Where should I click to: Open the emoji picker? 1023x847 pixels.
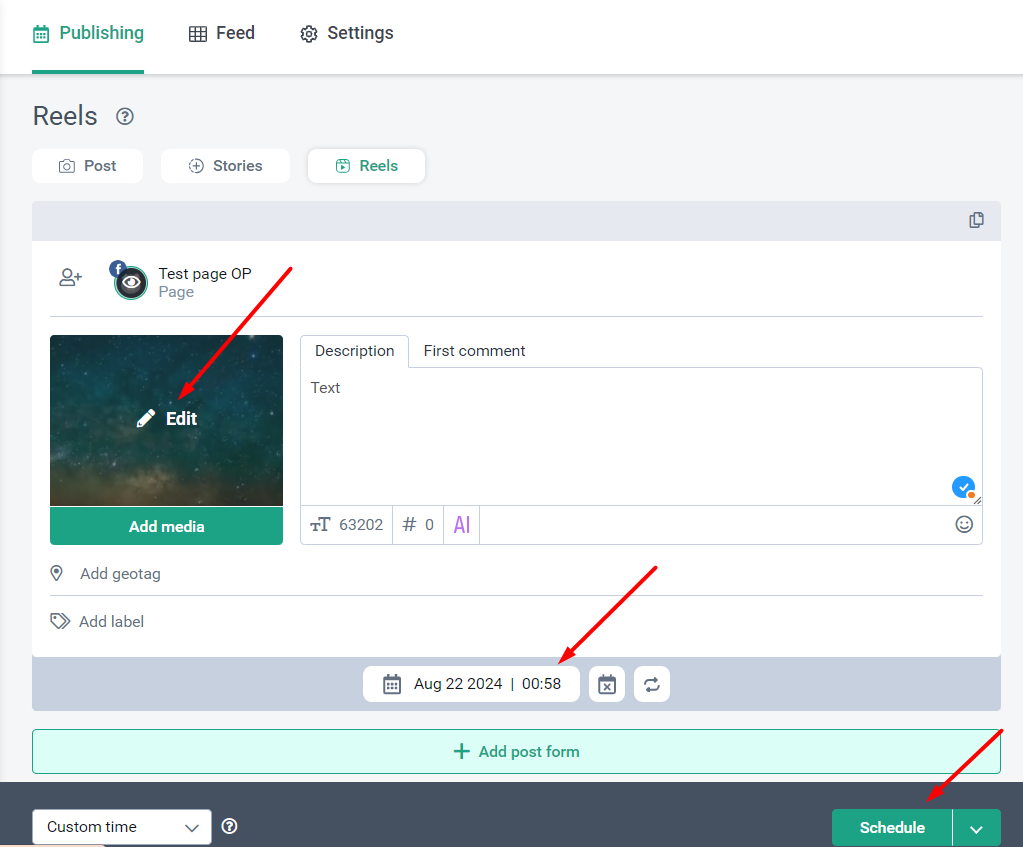point(964,524)
